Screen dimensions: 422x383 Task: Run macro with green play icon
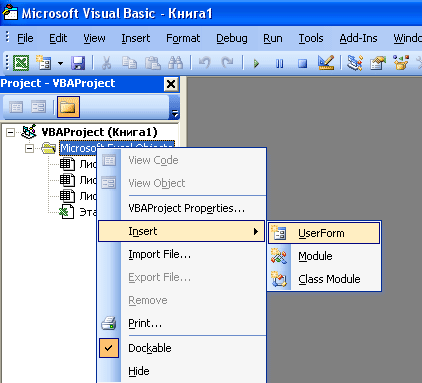tap(256, 63)
